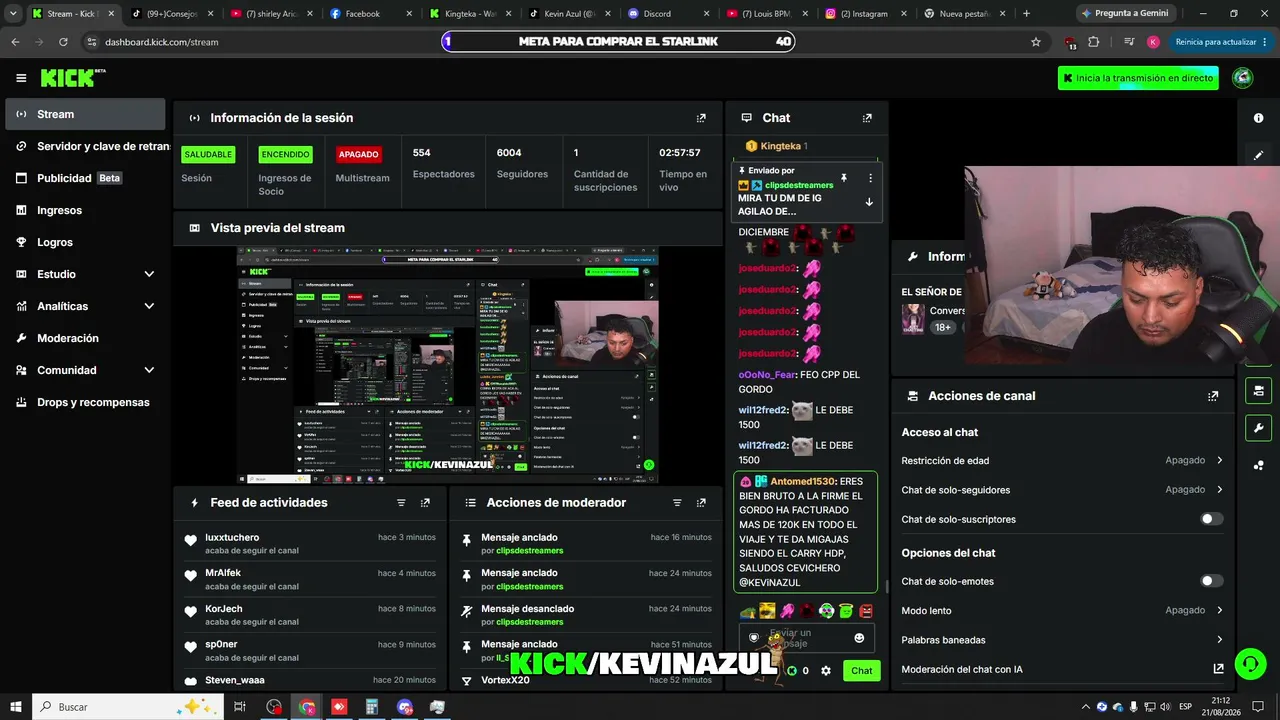Image resolution: width=1280 pixels, height=720 pixels.
Task: Select Stream in the sidebar
Action: click(x=85, y=114)
